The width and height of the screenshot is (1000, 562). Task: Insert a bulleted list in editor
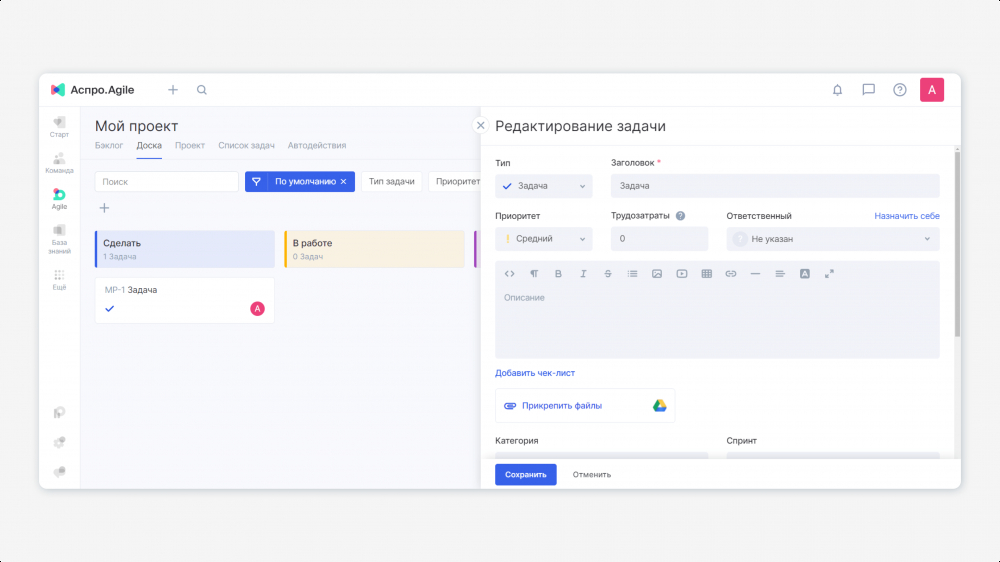click(x=632, y=274)
